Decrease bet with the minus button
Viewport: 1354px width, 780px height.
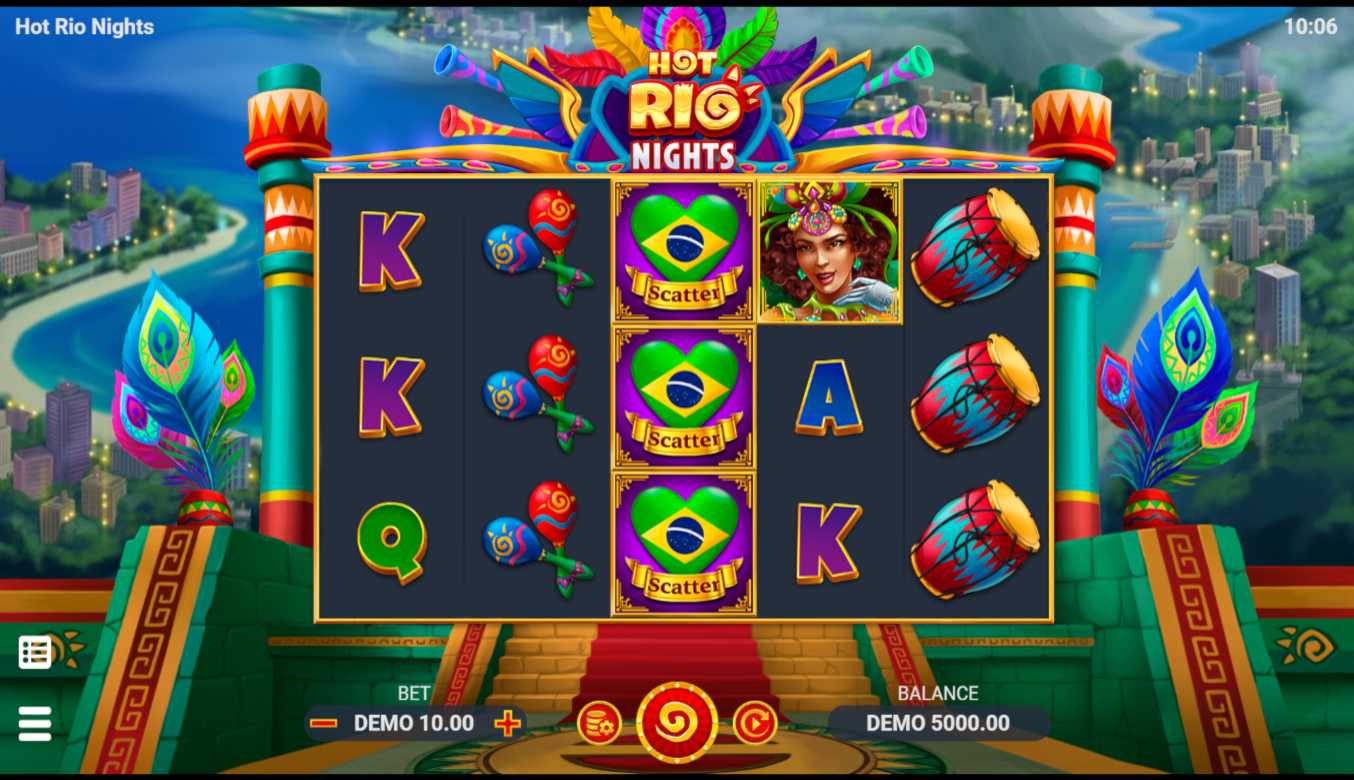click(x=323, y=723)
